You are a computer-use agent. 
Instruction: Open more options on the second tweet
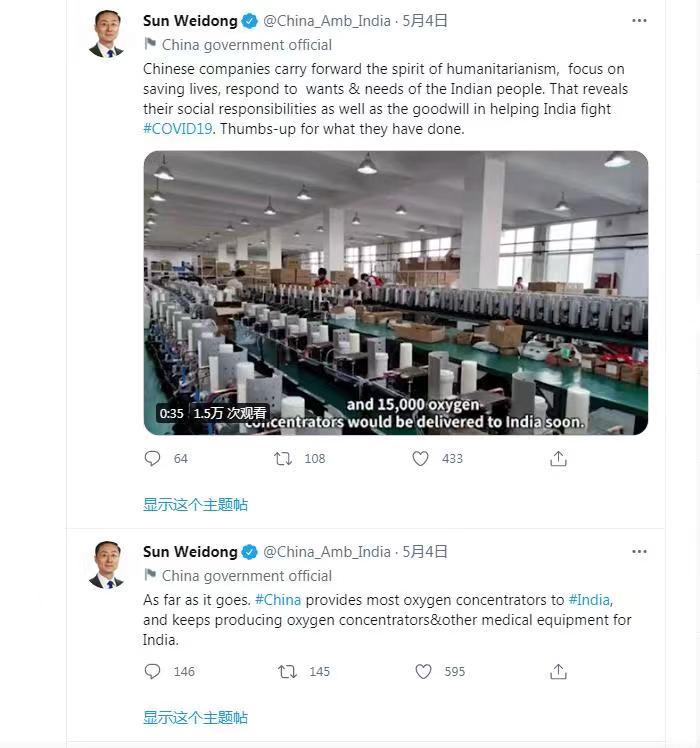639,551
